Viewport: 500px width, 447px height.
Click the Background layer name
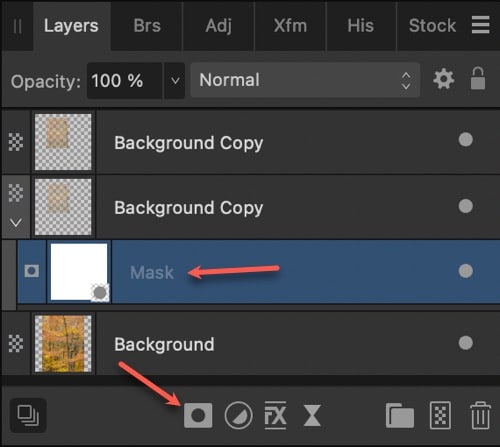tap(164, 345)
